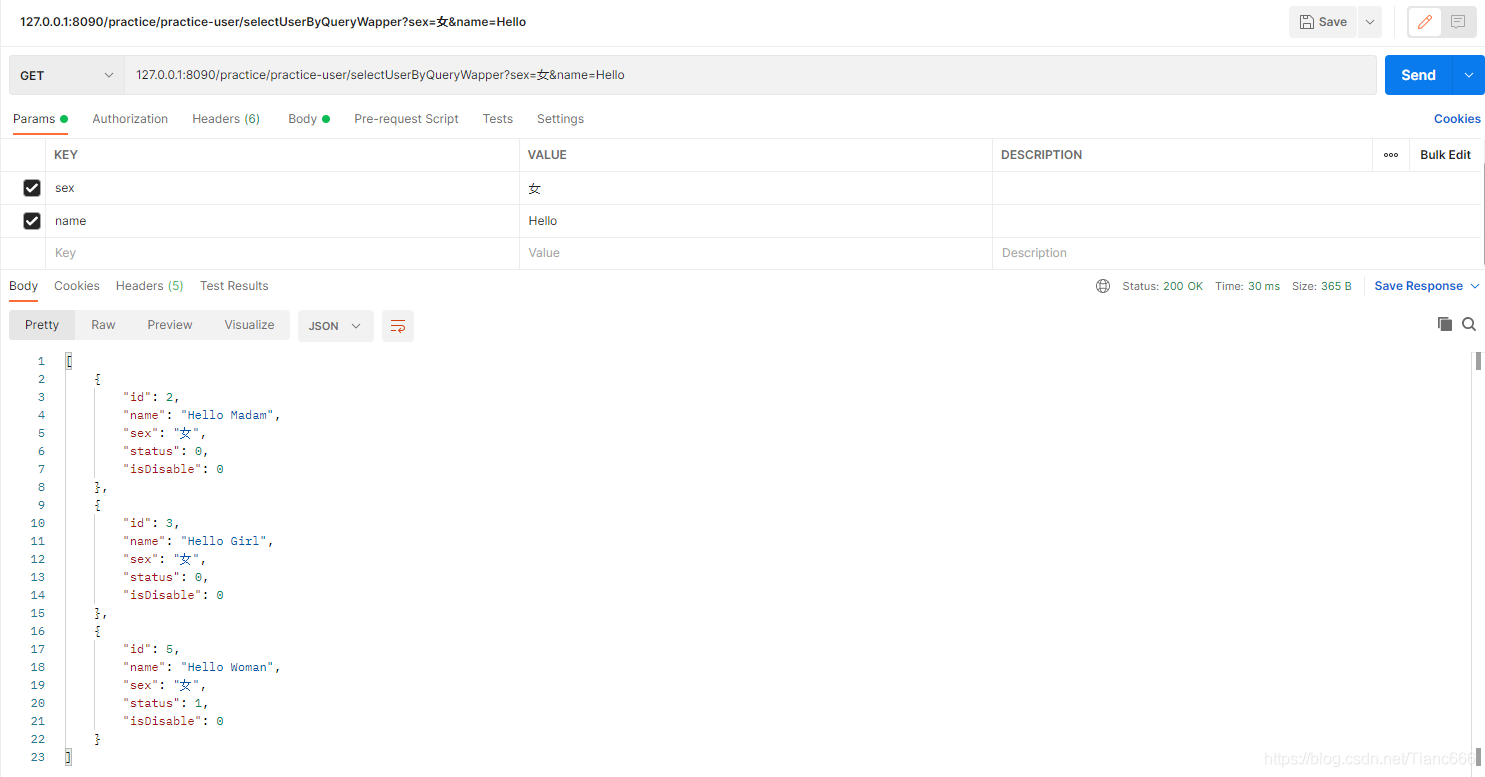
Task: Select the Pretty view mode
Action: point(42,325)
